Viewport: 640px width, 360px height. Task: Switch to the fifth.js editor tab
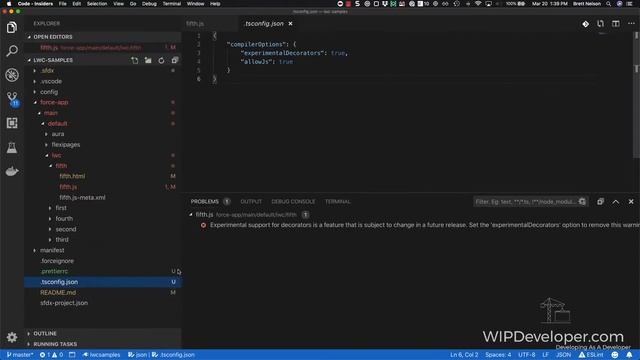[x=195, y=24]
